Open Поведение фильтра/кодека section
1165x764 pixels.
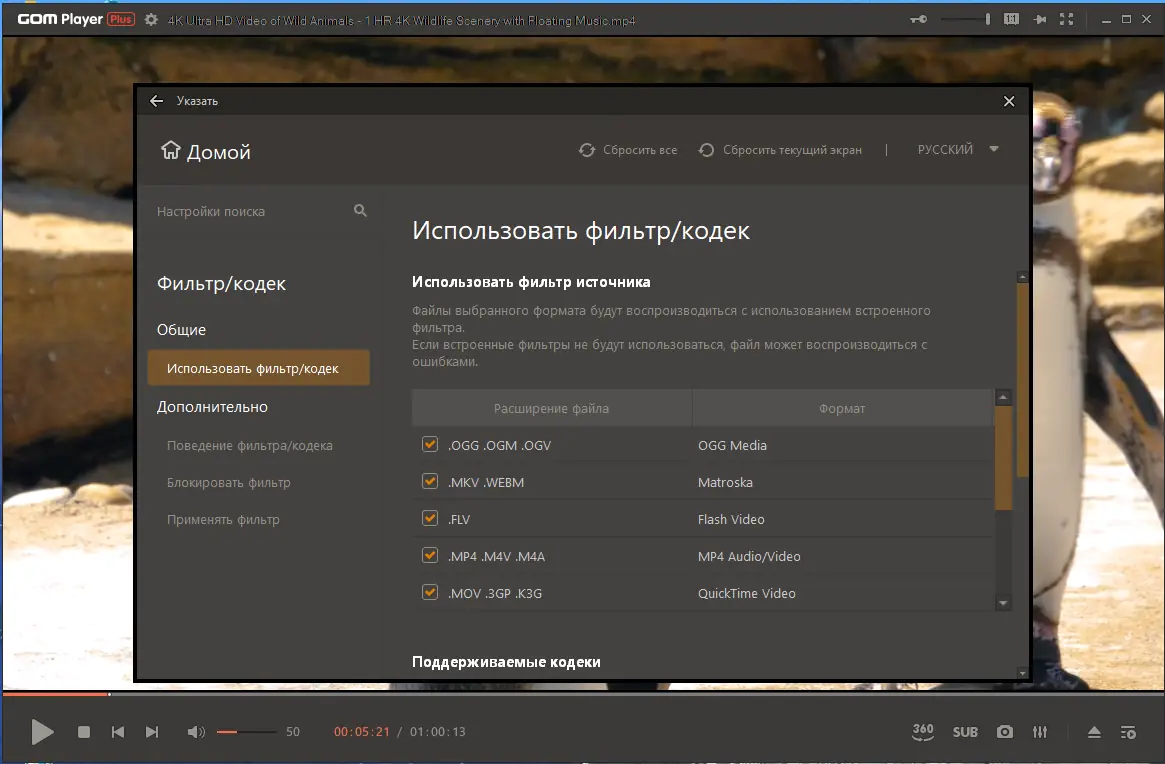(x=250, y=445)
